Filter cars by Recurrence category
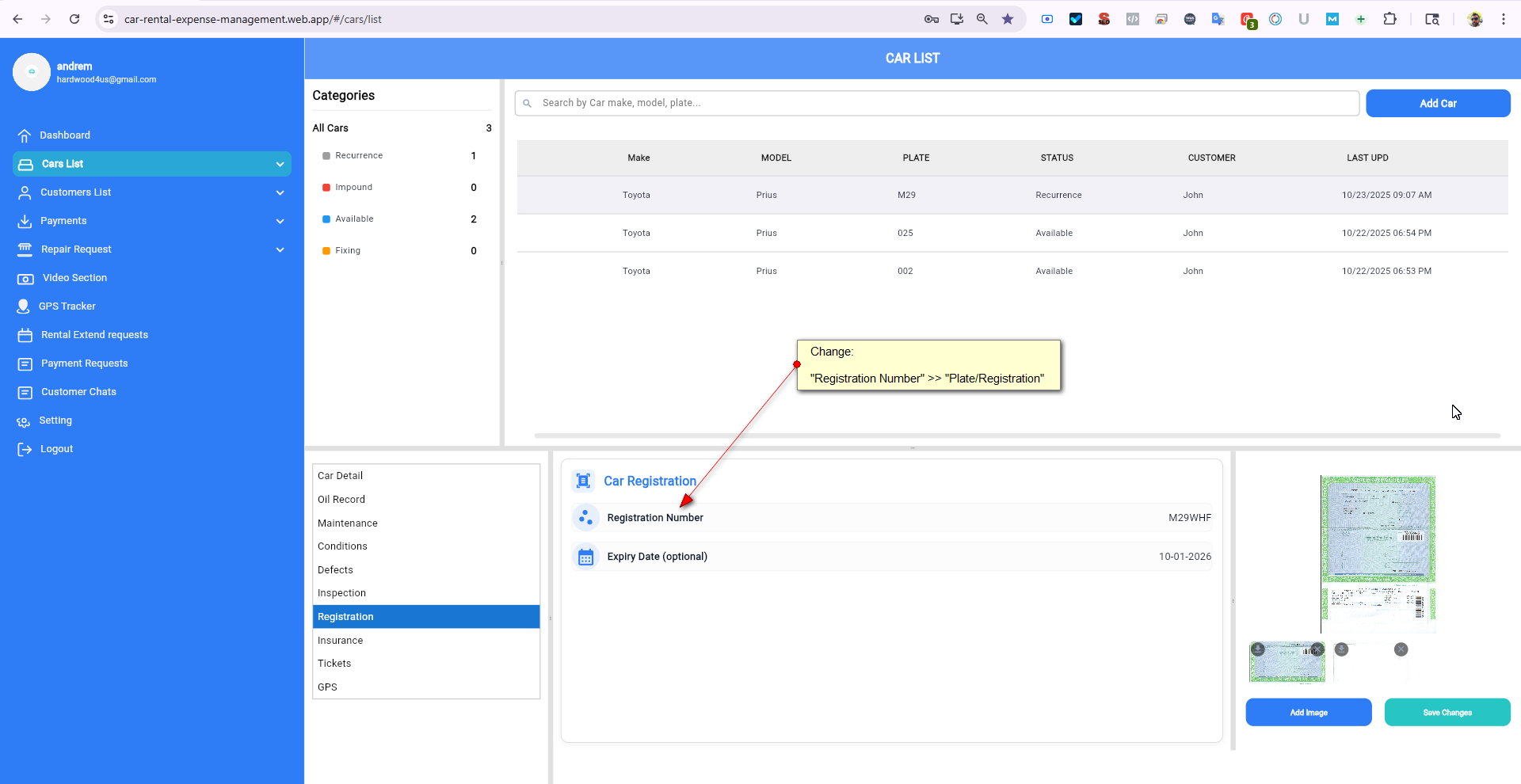This screenshot has height=784, width=1521. (x=358, y=156)
